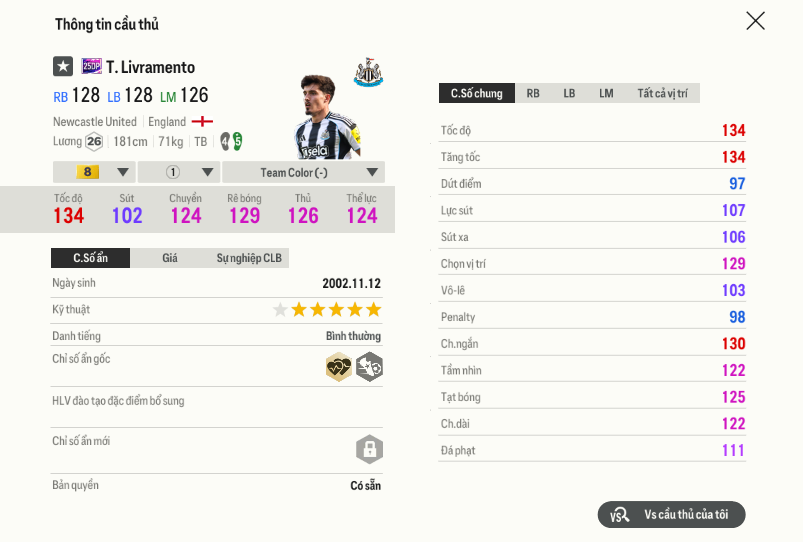803x542 pixels.
Task: Open the upgrade level 8 dropdown
Action: [93, 172]
